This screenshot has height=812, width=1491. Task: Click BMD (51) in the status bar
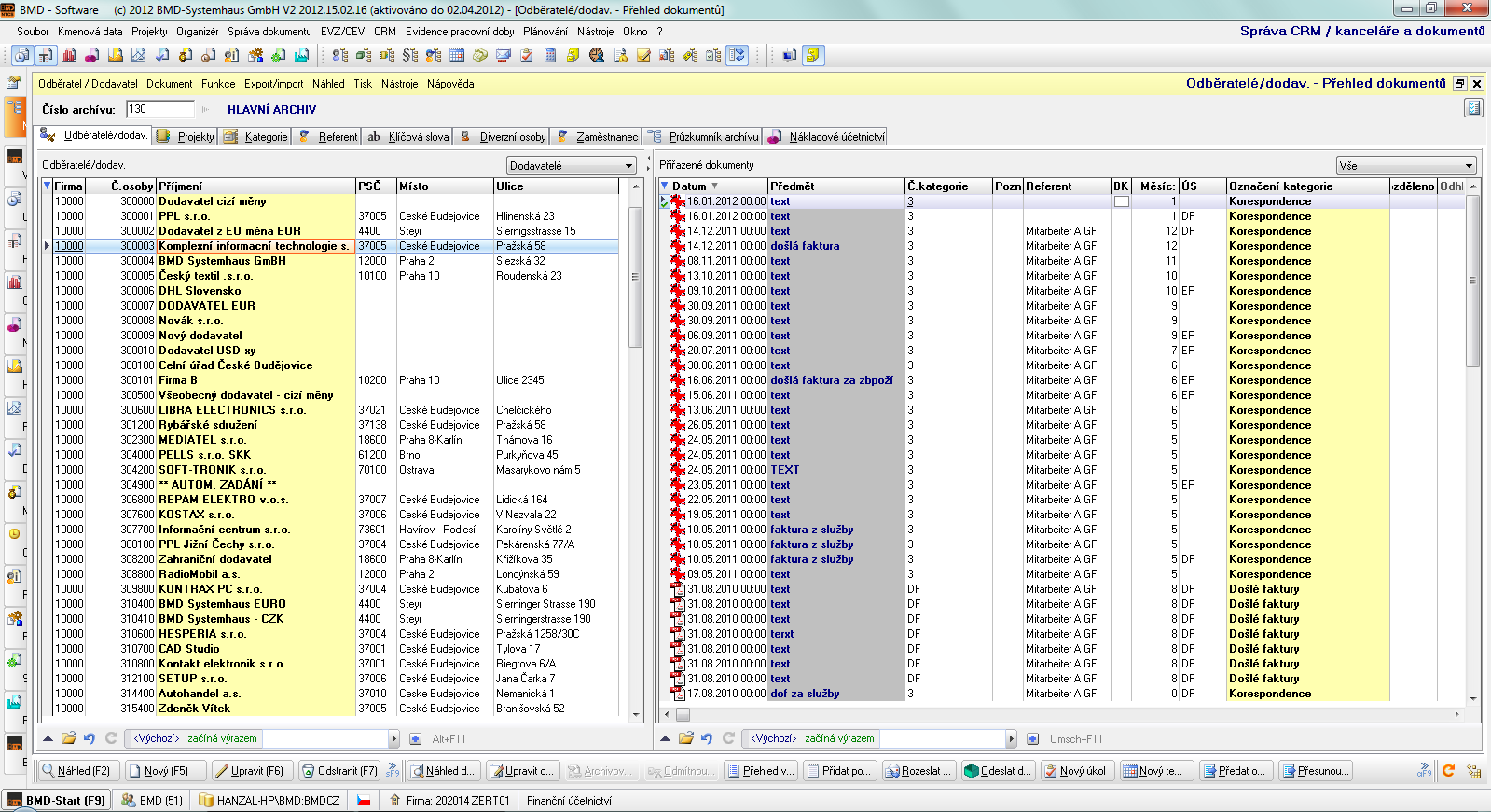click(153, 800)
